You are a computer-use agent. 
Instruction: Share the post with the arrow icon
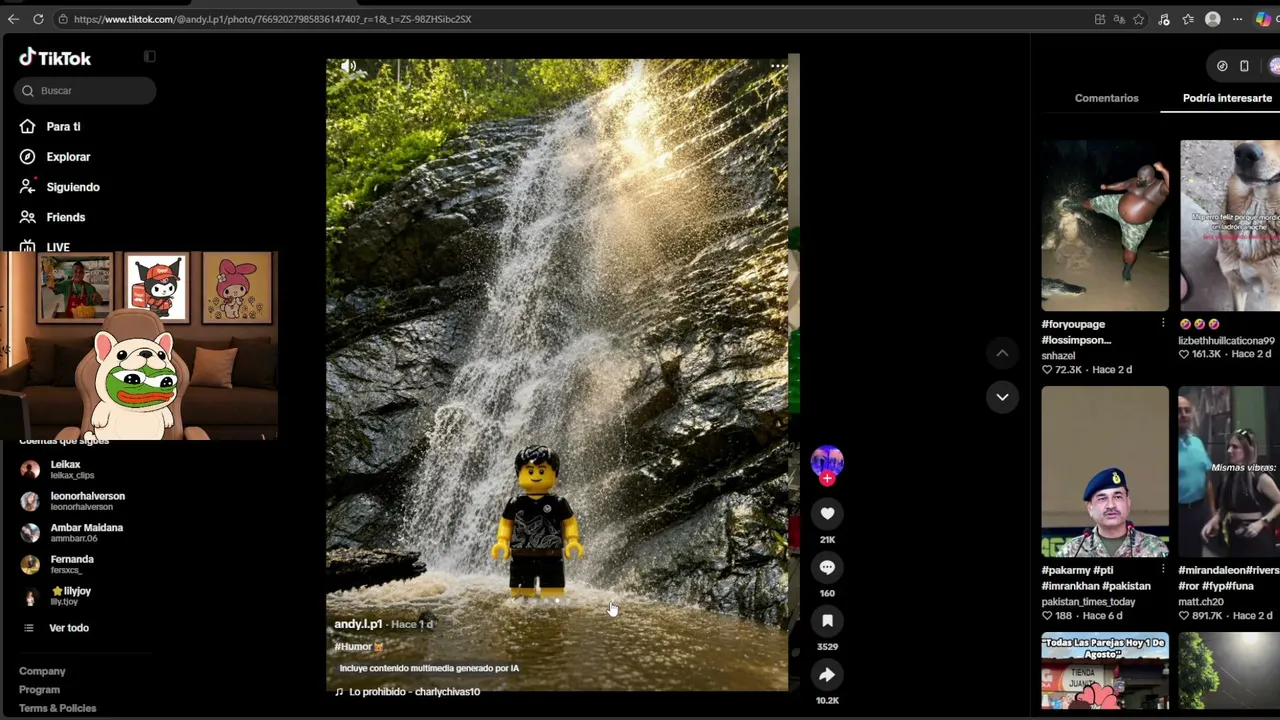click(x=827, y=675)
